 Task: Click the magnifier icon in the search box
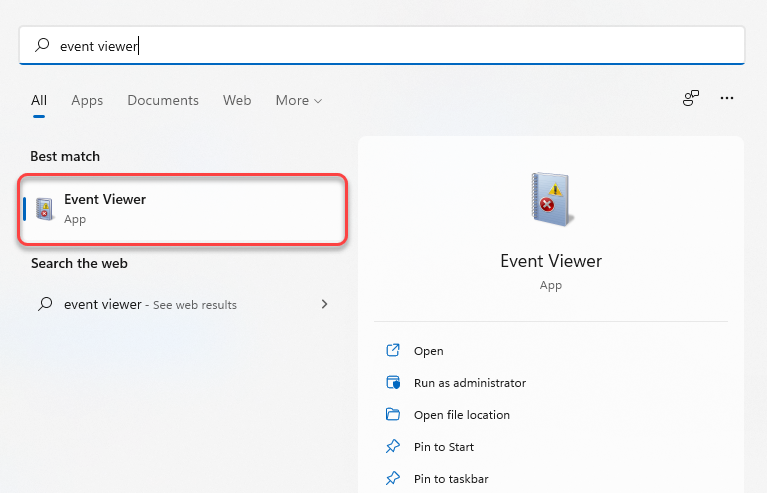42,45
